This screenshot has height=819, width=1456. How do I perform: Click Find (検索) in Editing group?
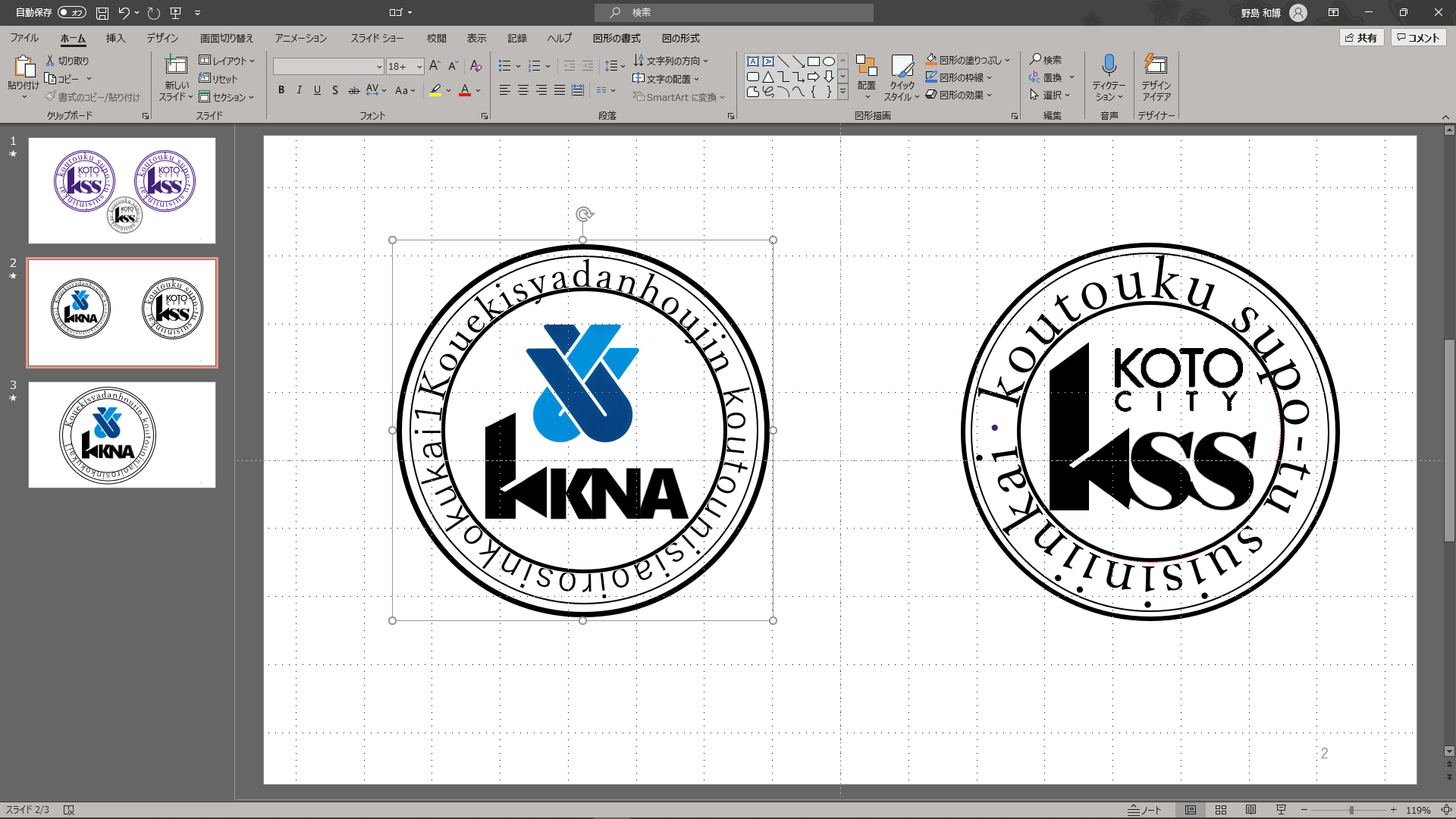[1046, 60]
